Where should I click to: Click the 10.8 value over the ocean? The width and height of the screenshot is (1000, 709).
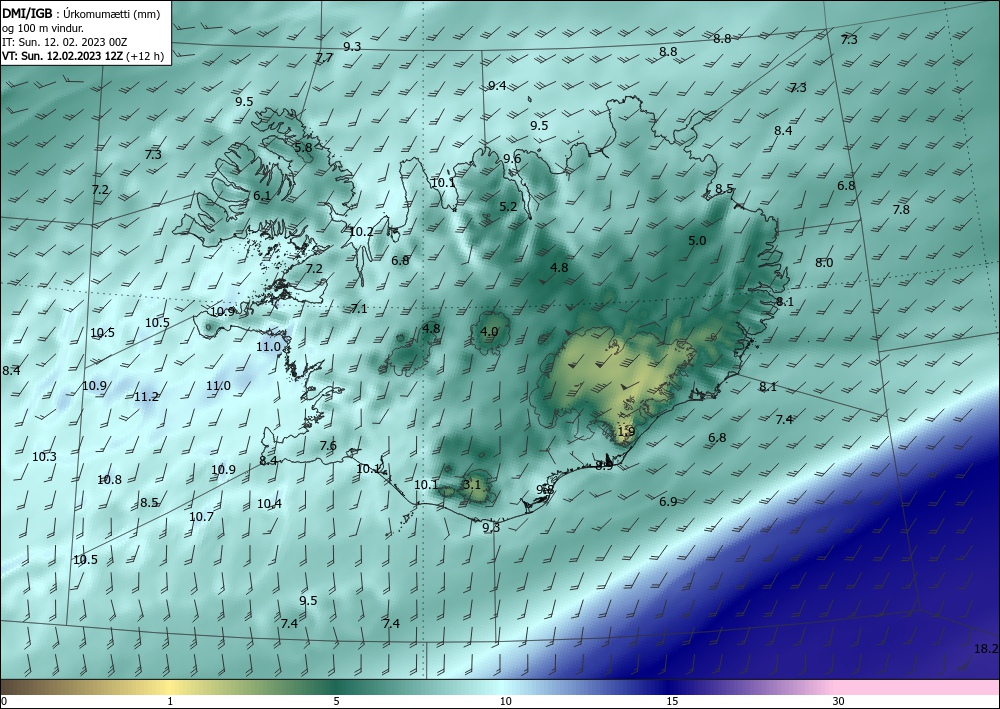click(110, 479)
